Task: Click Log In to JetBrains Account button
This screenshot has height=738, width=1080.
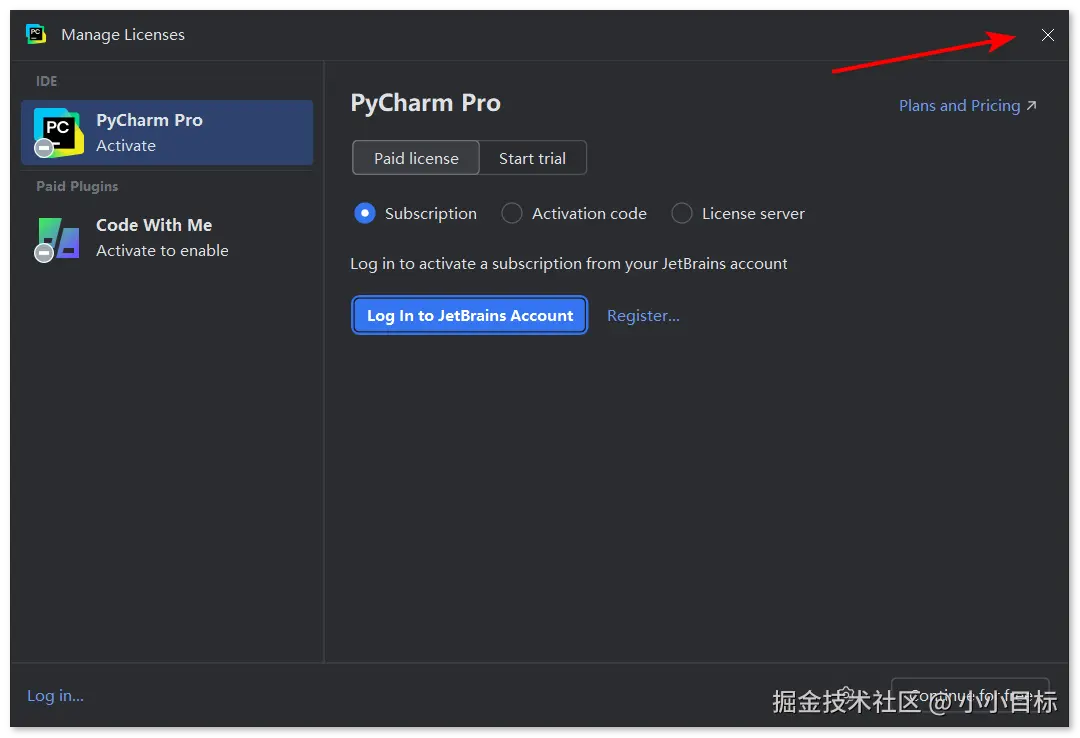Action: click(x=470, y=315)
